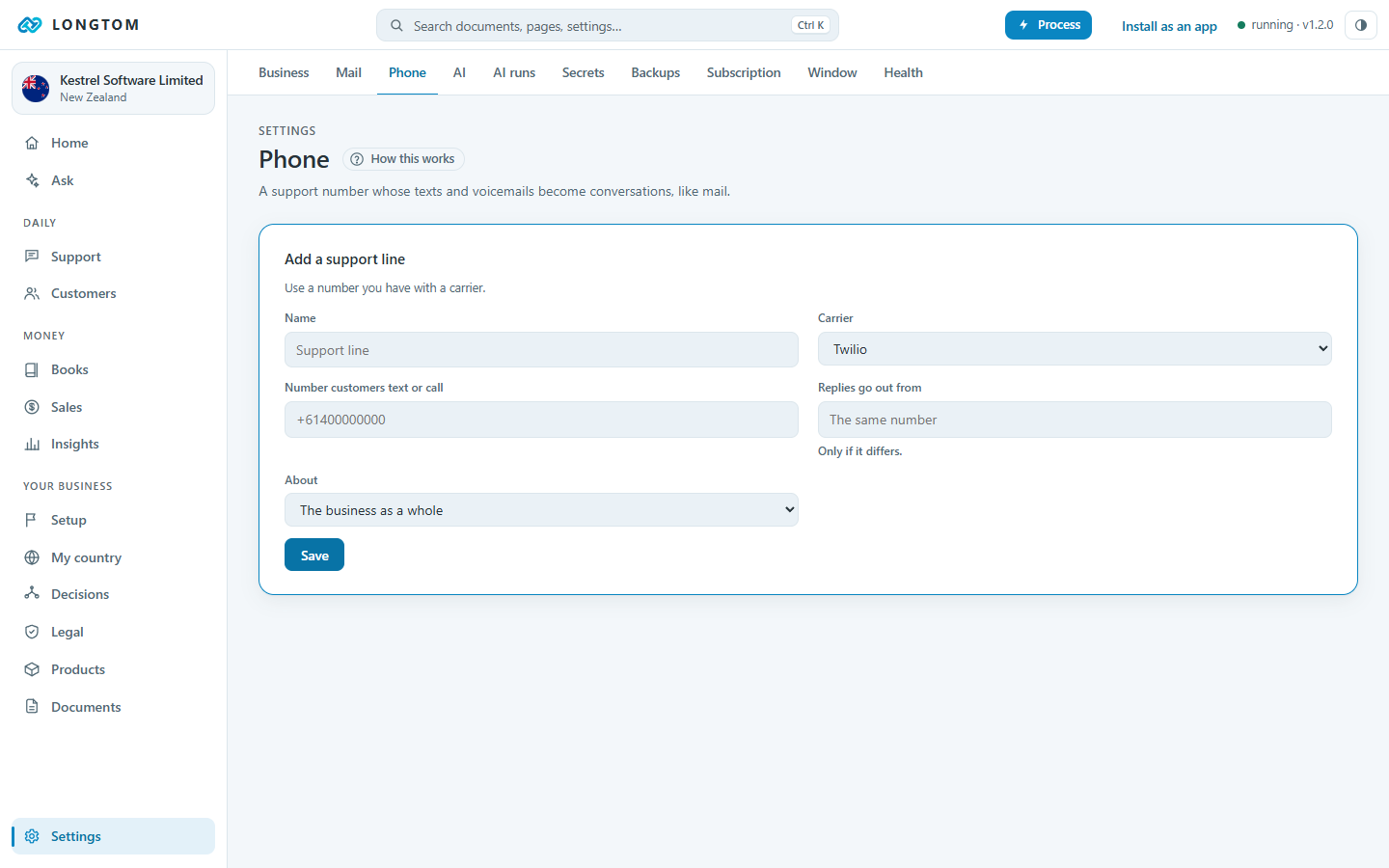This screenshot has height=868, width=1389.
Task: Click the Sales dollar icon
Action: pos(32,407)
